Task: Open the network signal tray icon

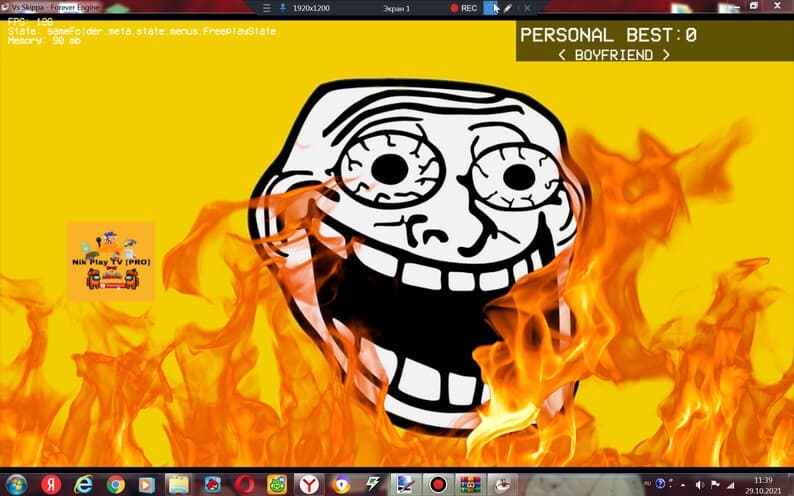Action: tap(731, 485)
